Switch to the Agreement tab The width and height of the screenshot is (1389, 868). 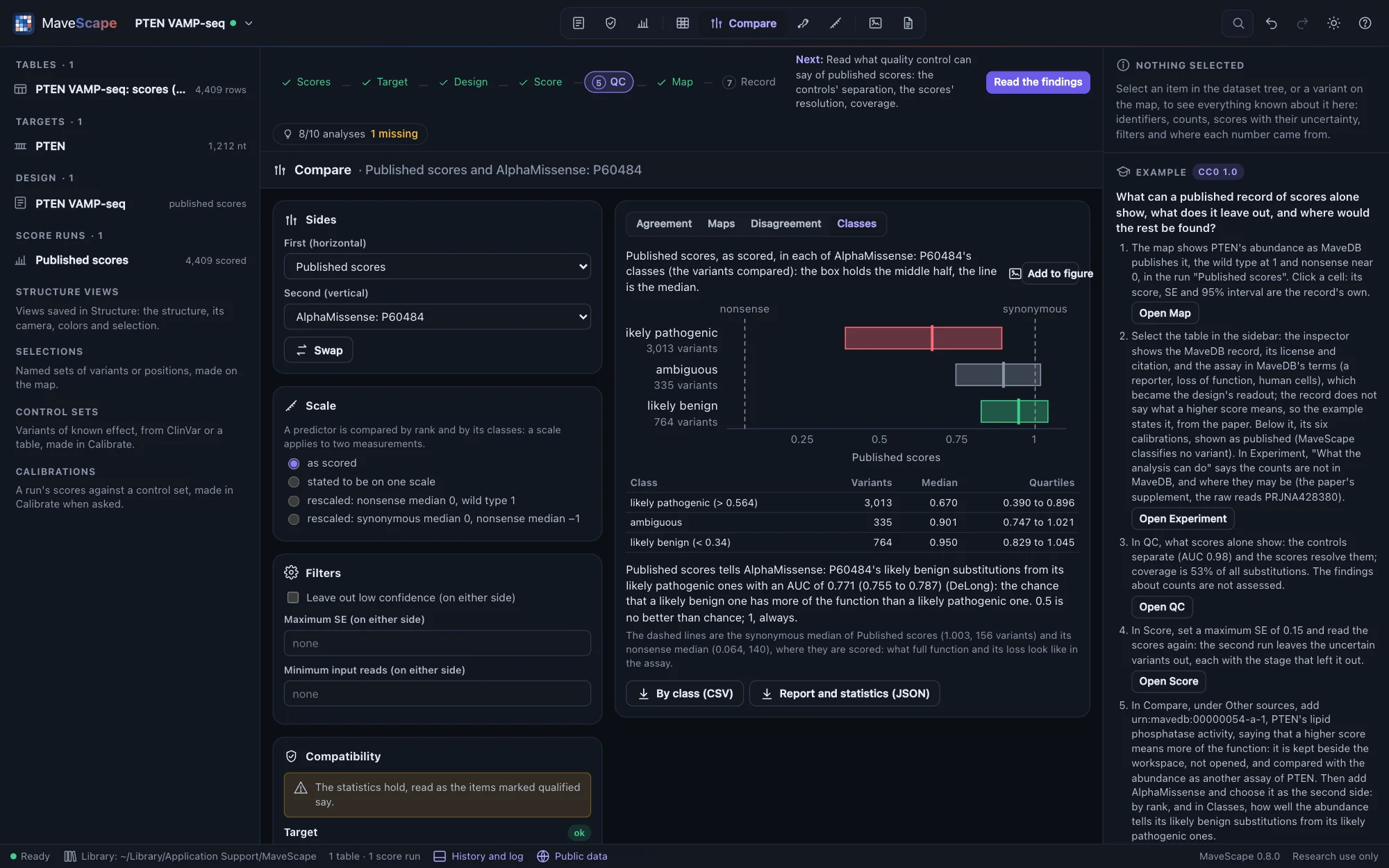(x=664, y=224)
